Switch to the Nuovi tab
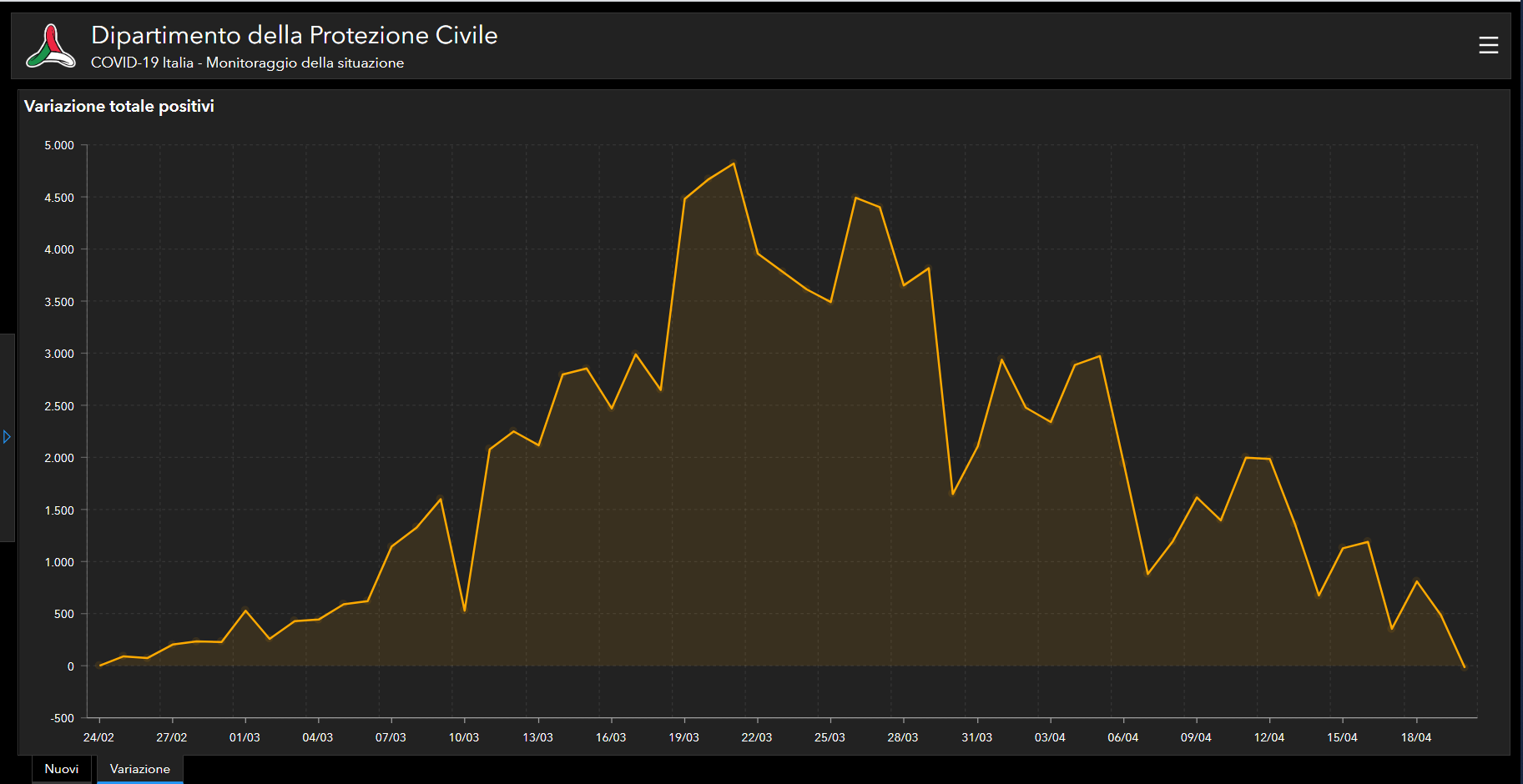1523x784 pixels. pyautogui.click(x=62, y=769)
